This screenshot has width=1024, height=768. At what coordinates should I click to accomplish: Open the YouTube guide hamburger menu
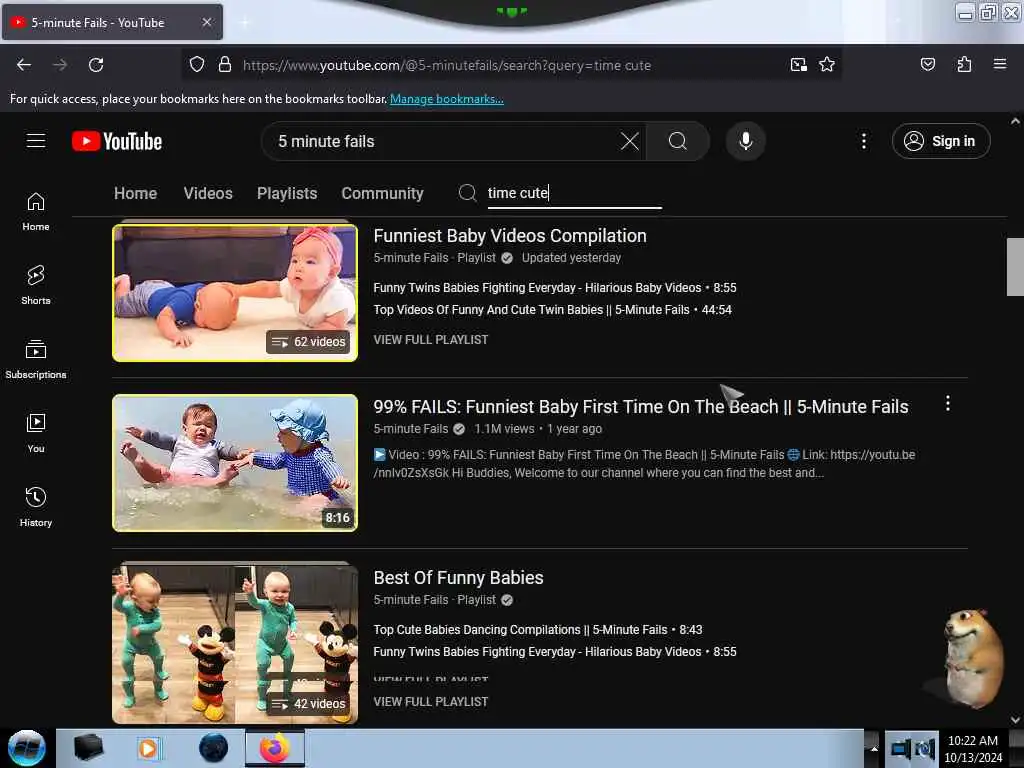tap(36, 141)
